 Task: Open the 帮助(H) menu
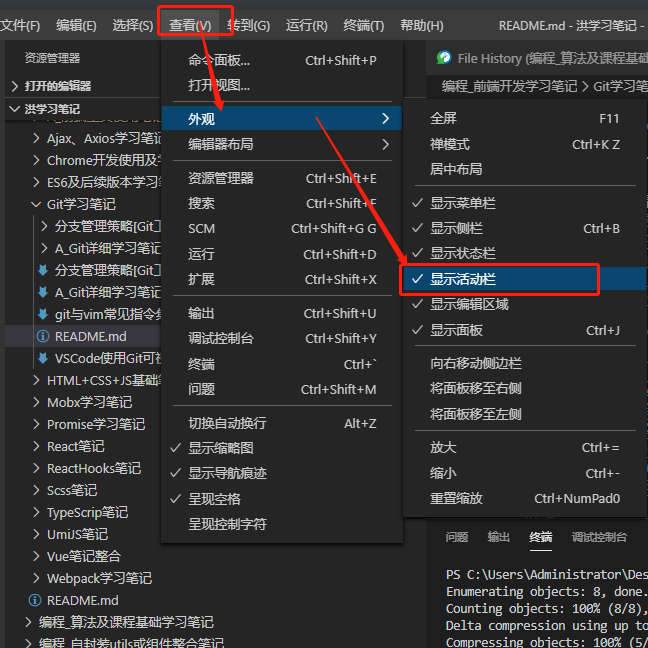point(422,26)
